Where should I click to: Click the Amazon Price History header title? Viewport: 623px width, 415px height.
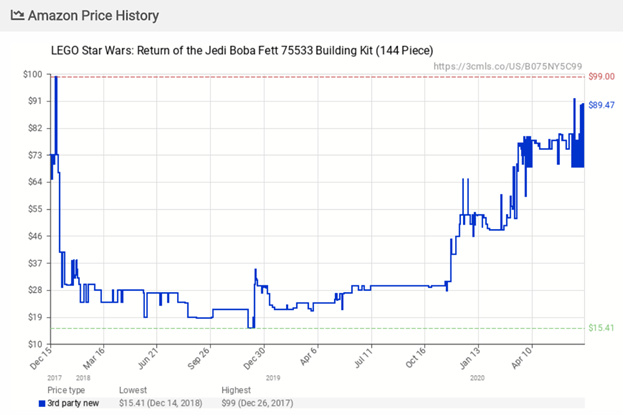click(x=91, y=17)
